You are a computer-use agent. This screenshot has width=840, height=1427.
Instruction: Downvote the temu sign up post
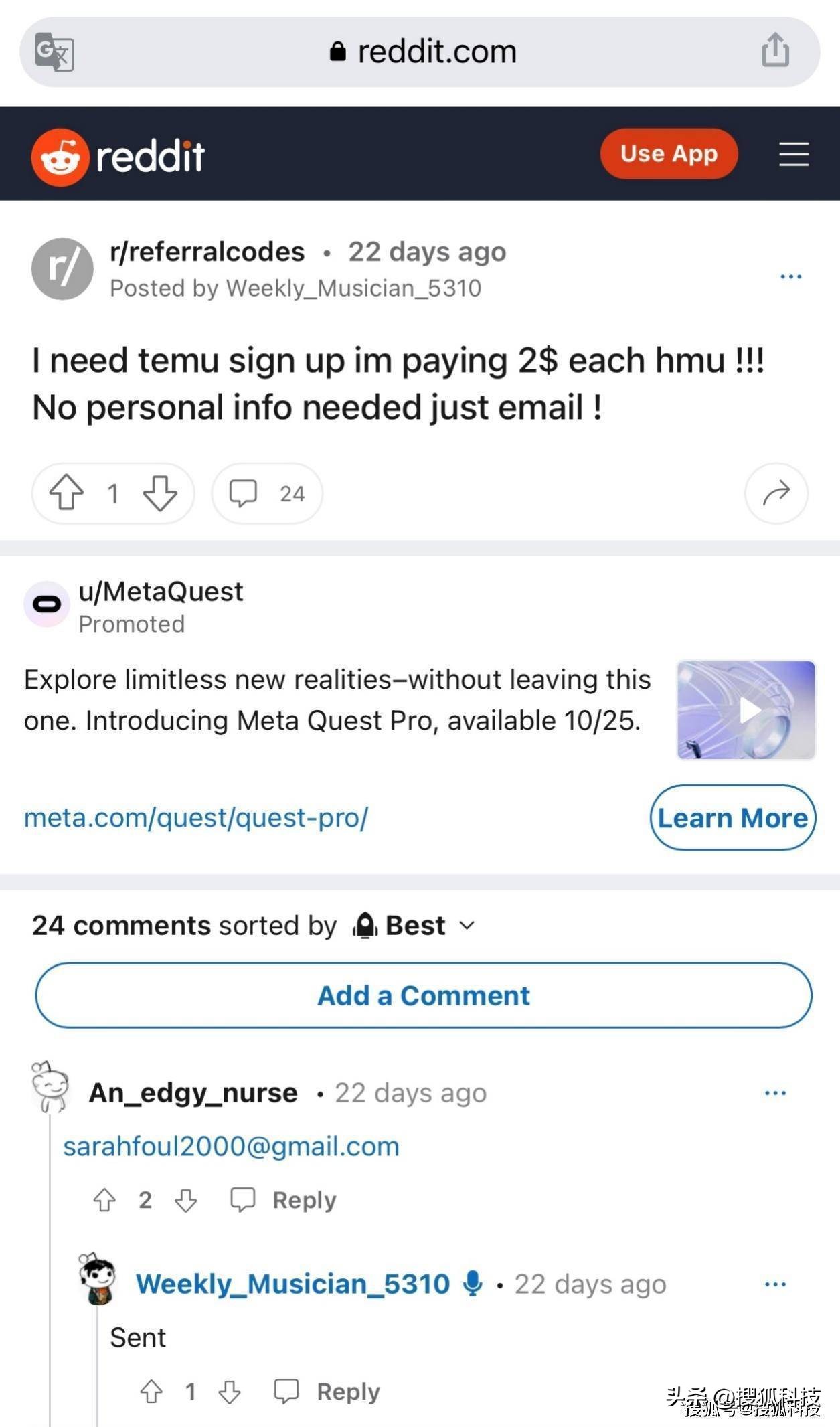(x=160, y=493)
